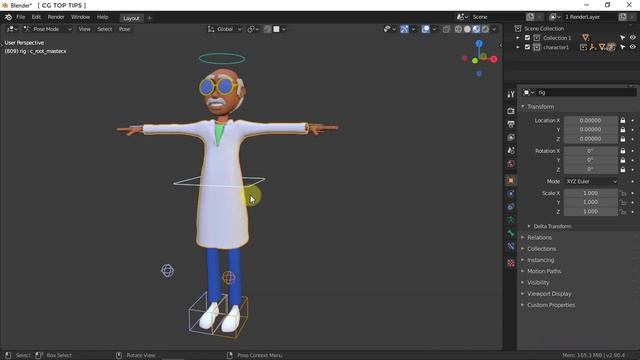Hide Collection 1 with its eye icon
Viewport: 640px width, 360px height.
point(633,38)
